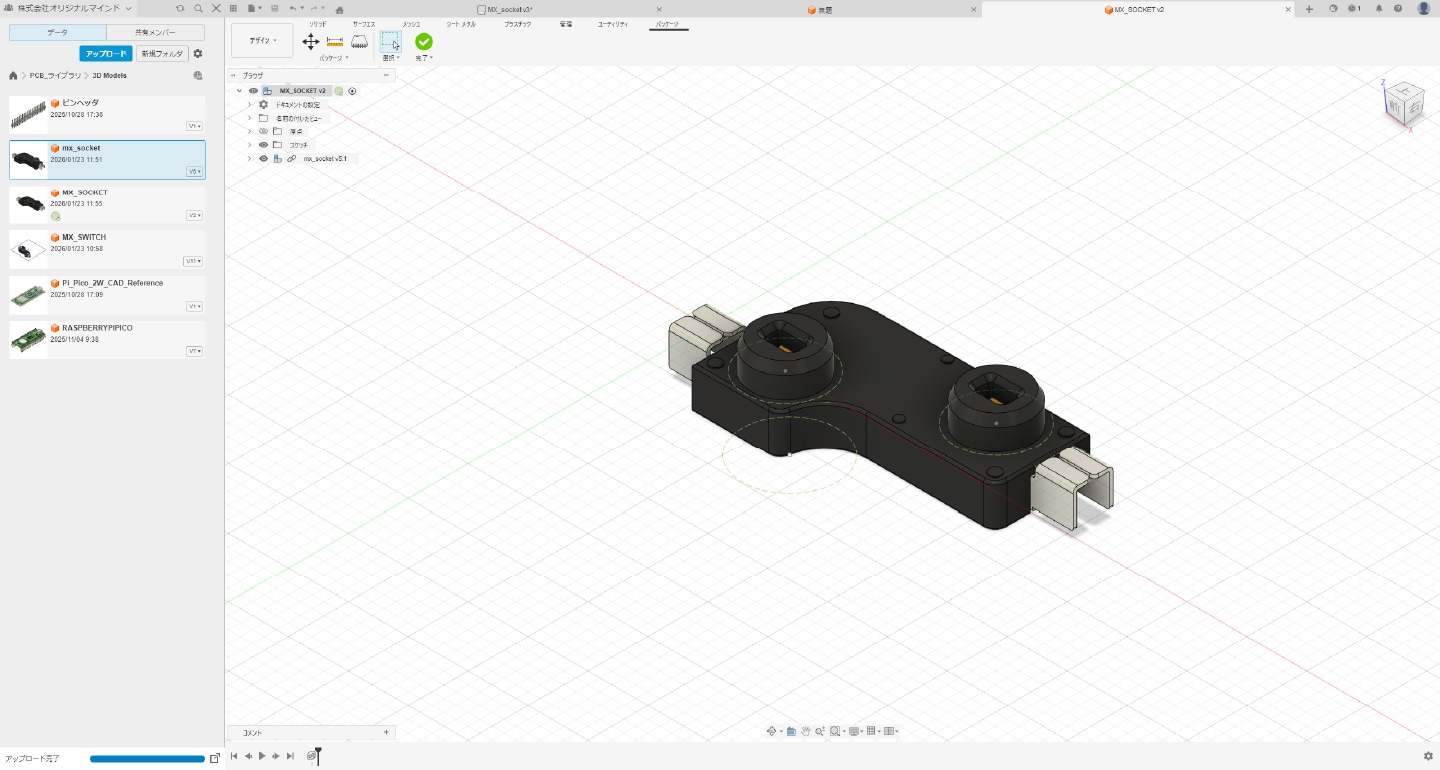Click the package chip generator icon
The width and height of the screenshot is (1440, 770).
(359, 41)
